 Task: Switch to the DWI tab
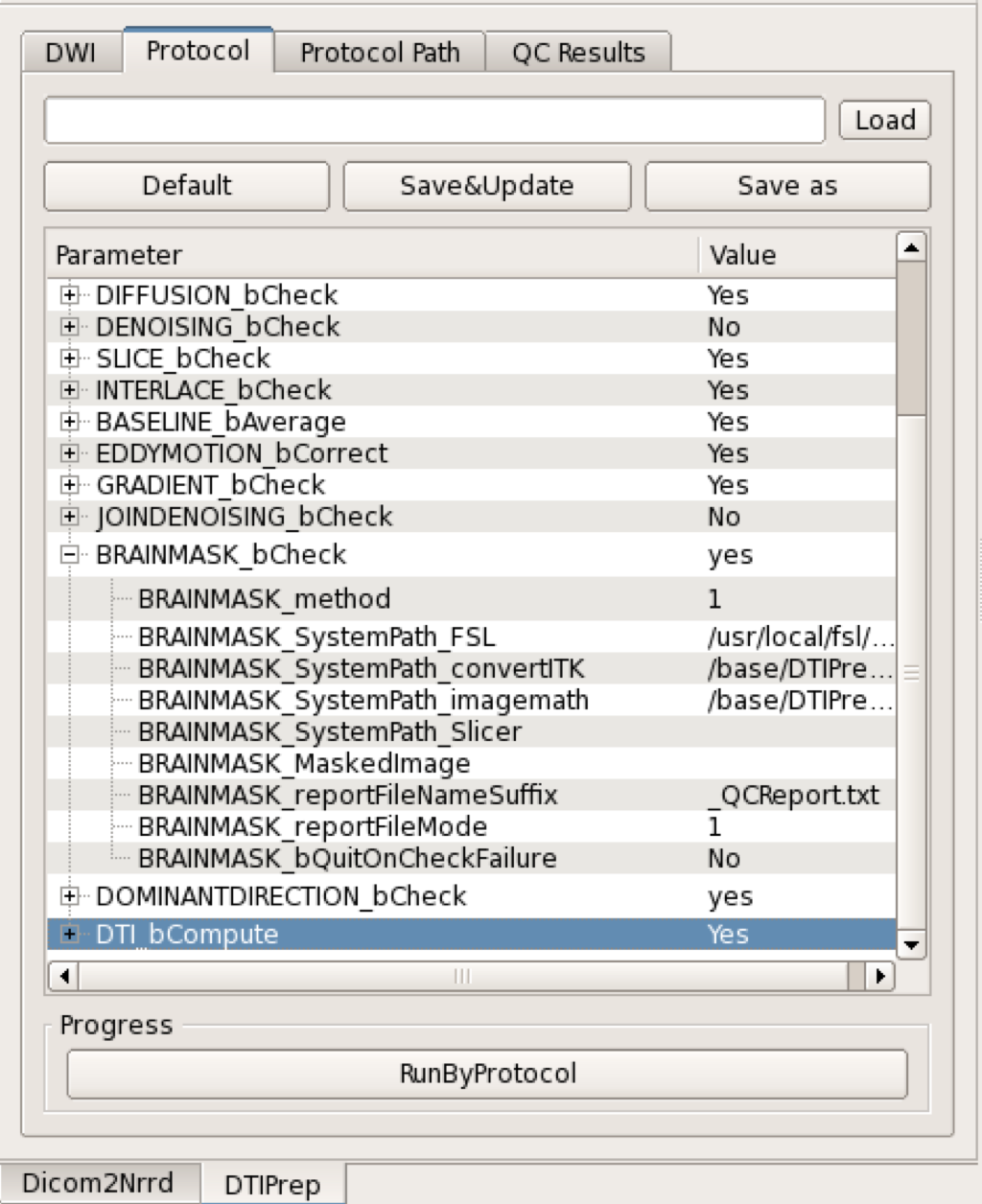(71, 53)
